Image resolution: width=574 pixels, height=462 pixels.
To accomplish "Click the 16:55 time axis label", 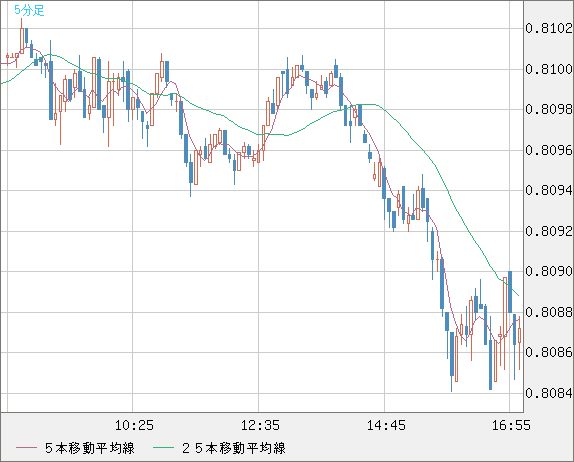I will click(x=511, y=425).
